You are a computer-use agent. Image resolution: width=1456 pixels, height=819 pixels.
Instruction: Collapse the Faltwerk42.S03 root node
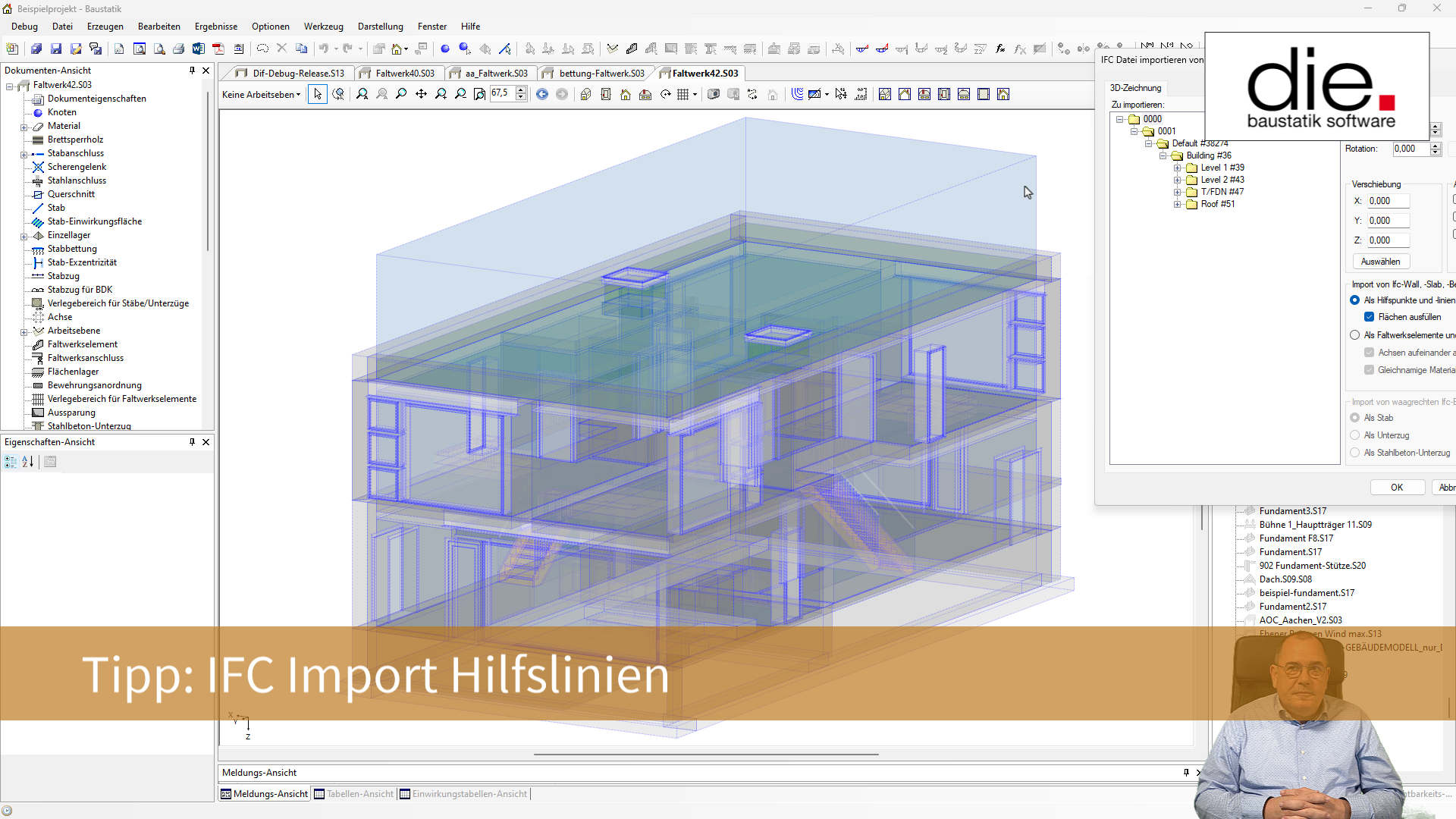(10, 86)
